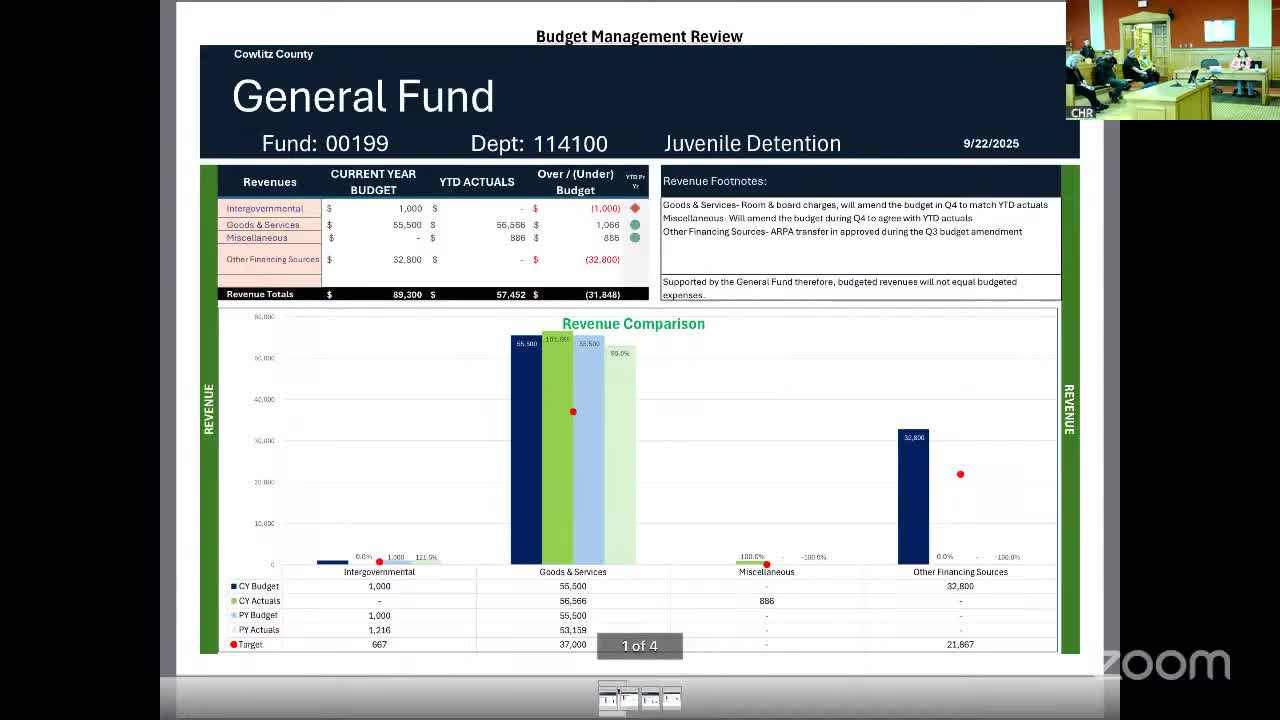Image resolution: width=1280 pixels, height=720 pixels.
Task: Click the red Target legend dot
Action: (x=234, y=645)
